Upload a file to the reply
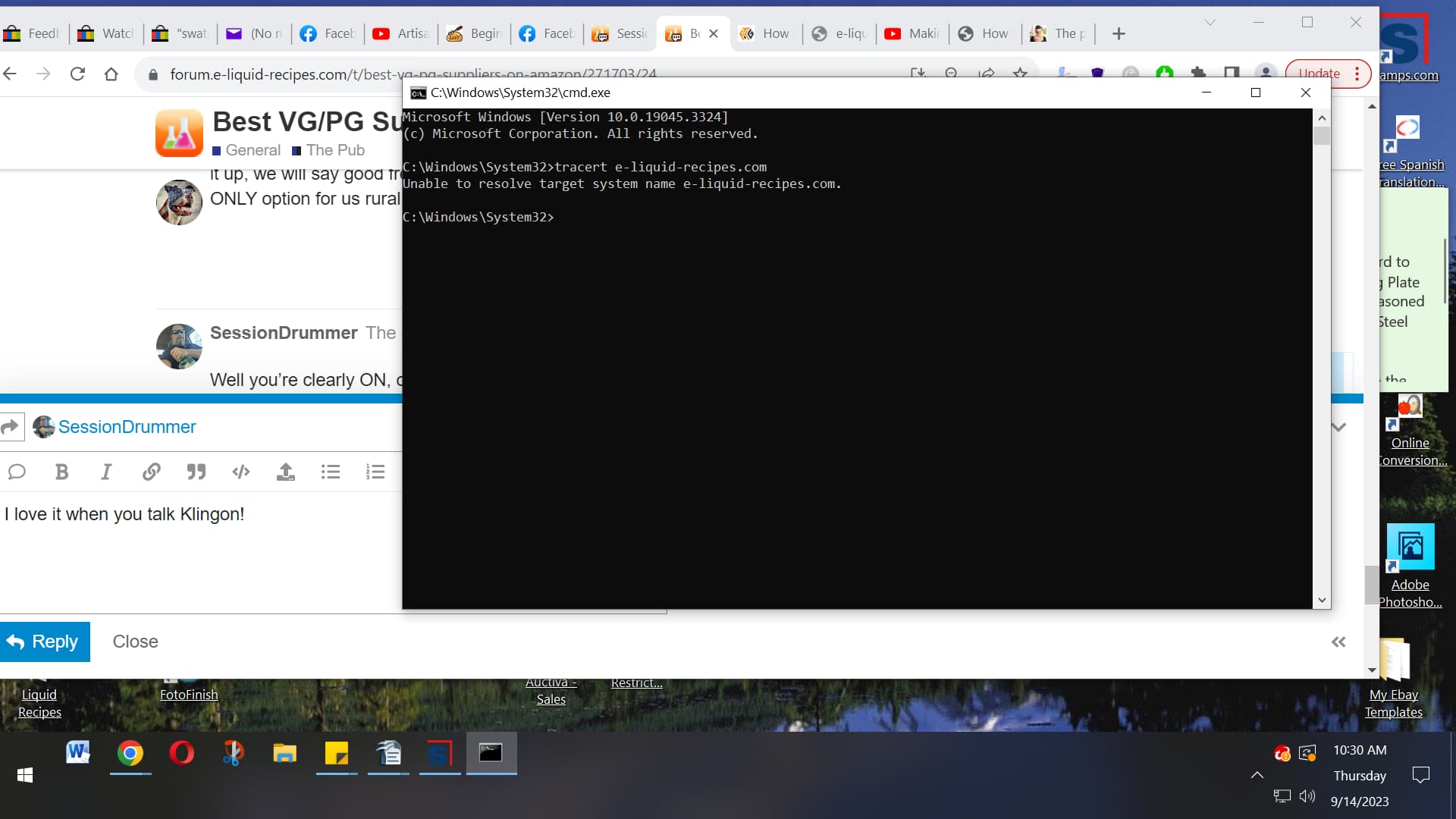 point(285,472)
